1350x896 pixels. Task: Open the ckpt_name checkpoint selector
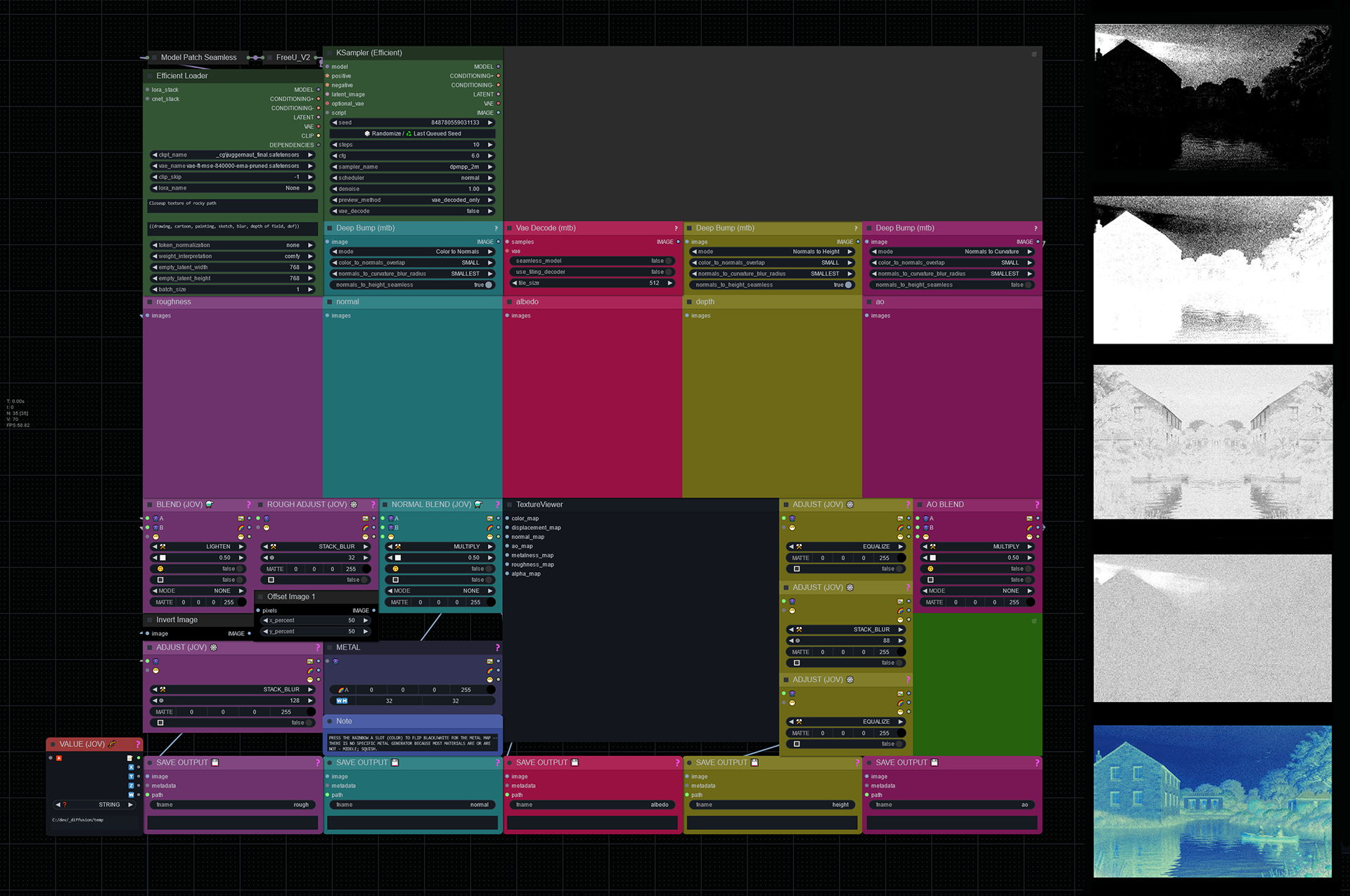coord(233,155)
